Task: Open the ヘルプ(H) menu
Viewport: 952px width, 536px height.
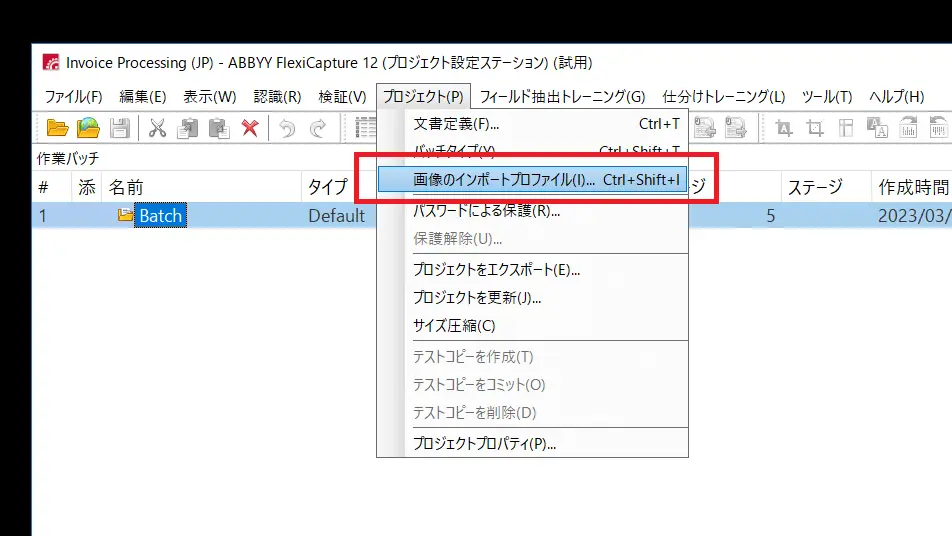Action: [896, 97]
